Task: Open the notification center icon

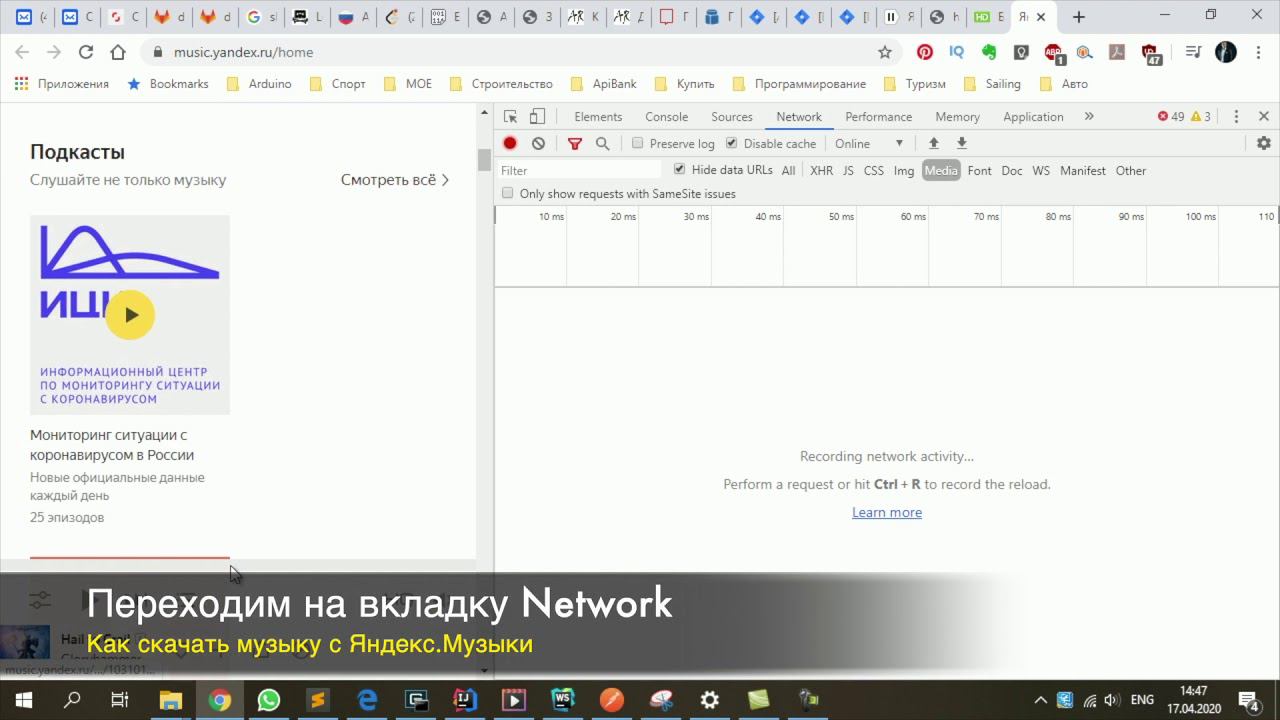Action: click(x=1248, y=700)
